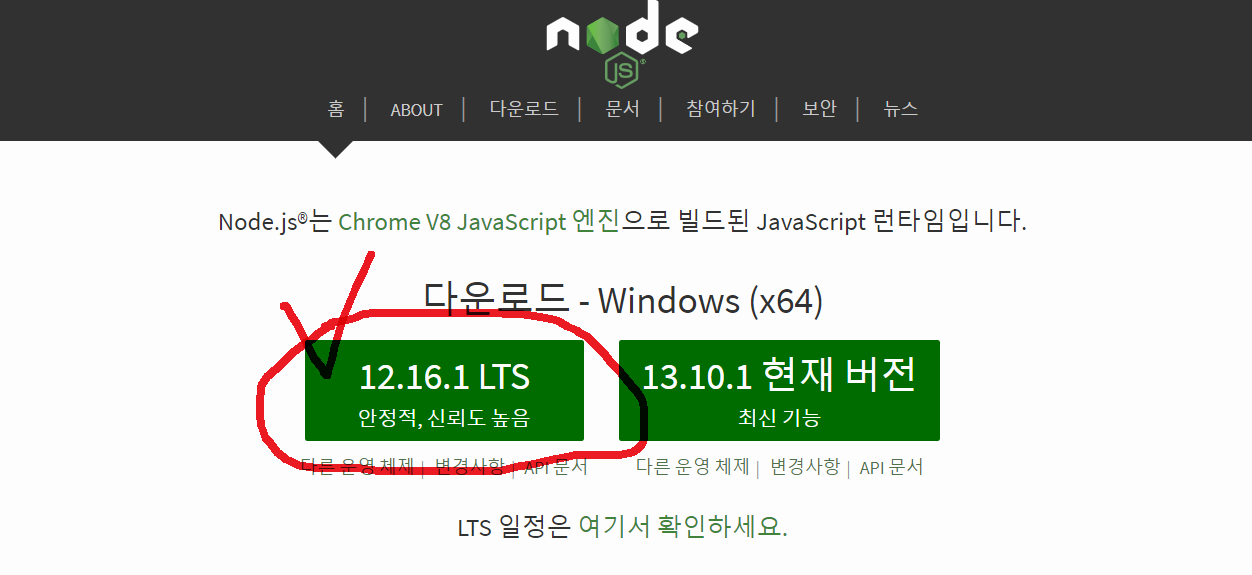Go to 다운로드 in the nav bar
Screen dimensions: 1252x575
point(523,109)
